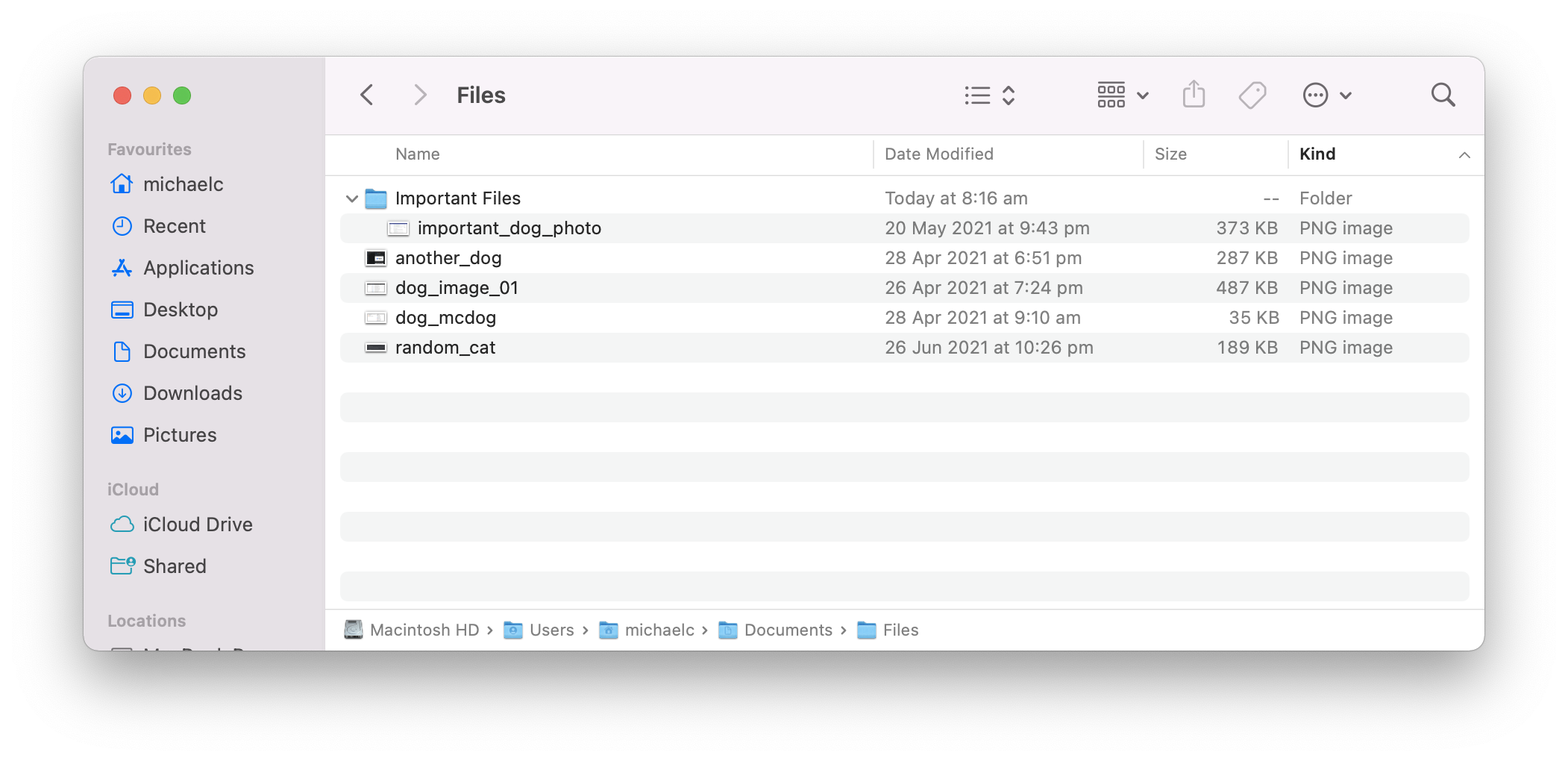
Task: Select the list view control
Action: coord(976,95)
